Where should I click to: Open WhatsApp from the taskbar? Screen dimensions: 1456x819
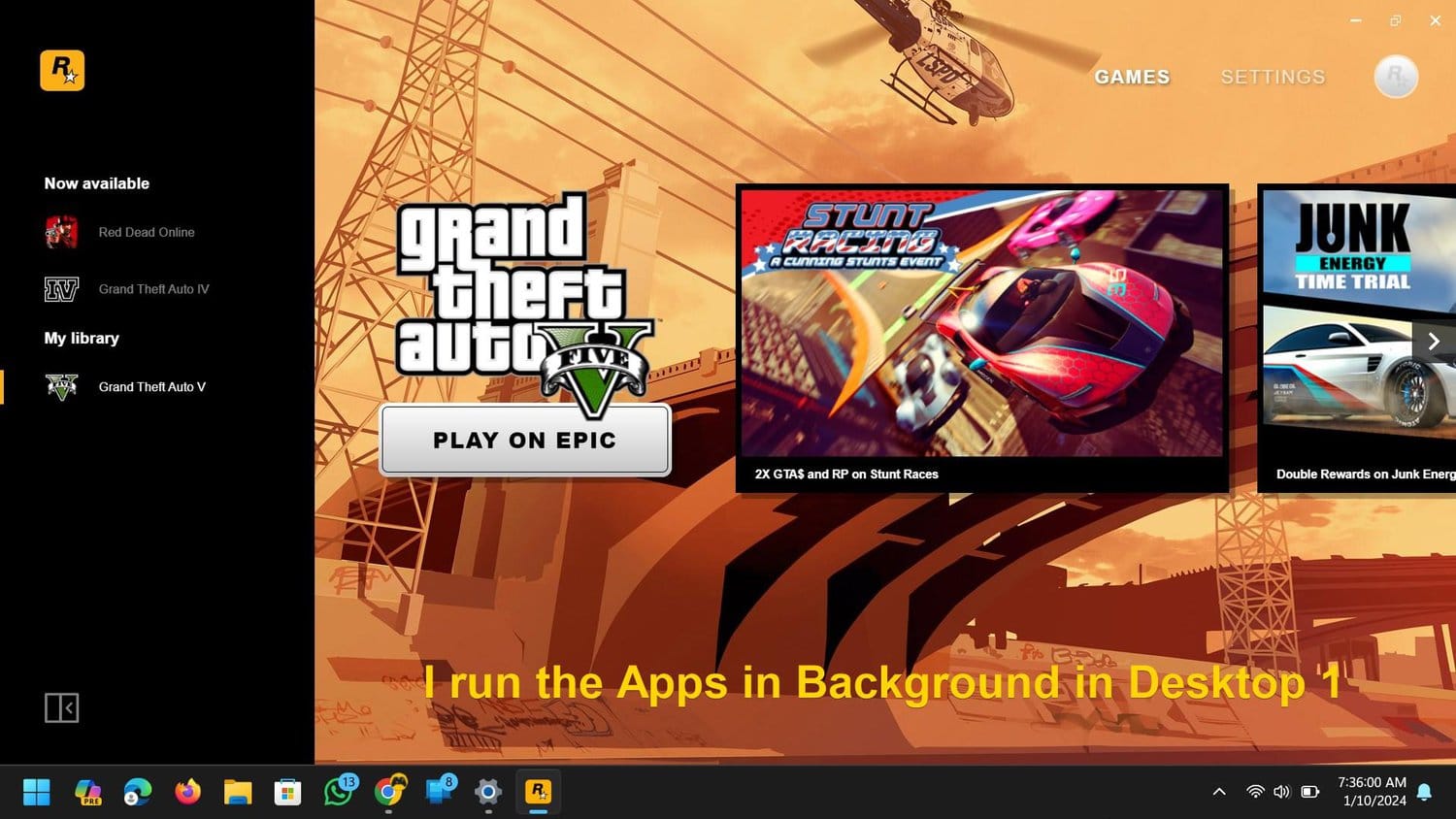coord(339,793)
